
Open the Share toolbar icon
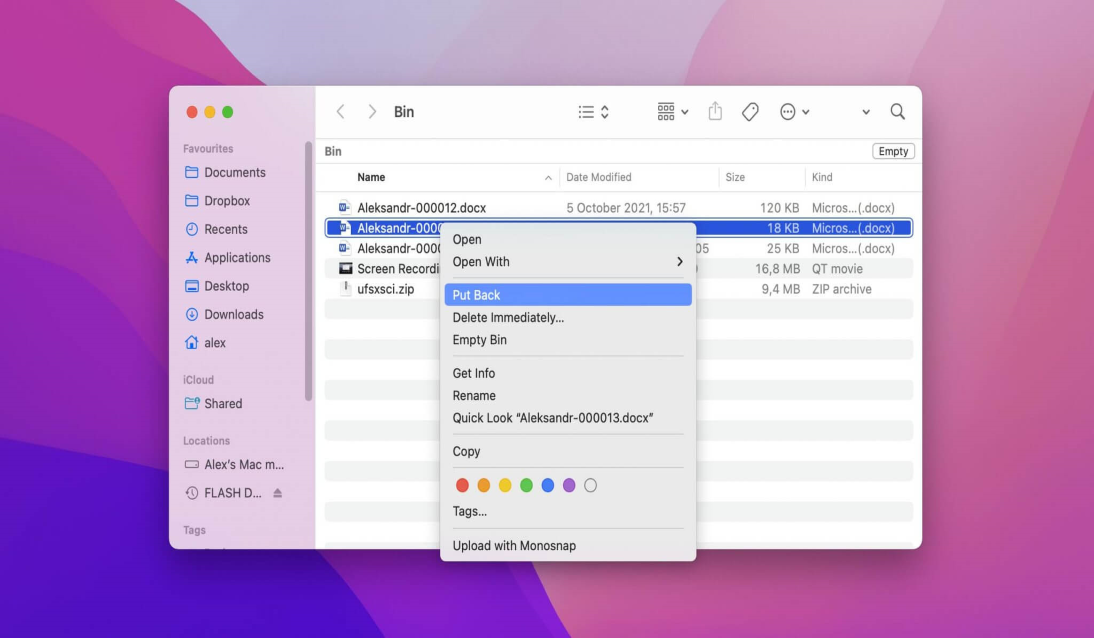point(715,112)
